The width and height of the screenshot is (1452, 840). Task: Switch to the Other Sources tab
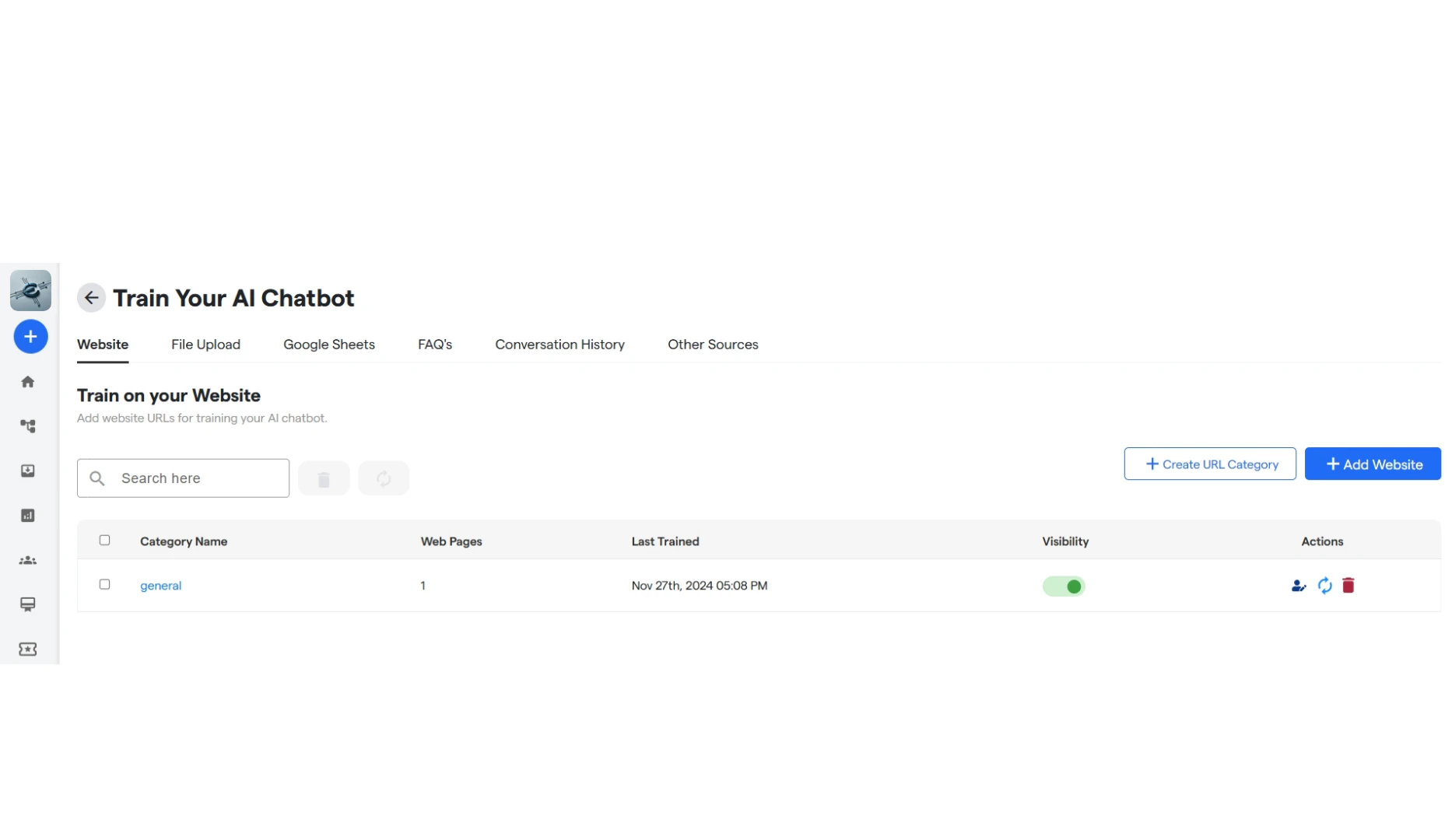(713, 345)
